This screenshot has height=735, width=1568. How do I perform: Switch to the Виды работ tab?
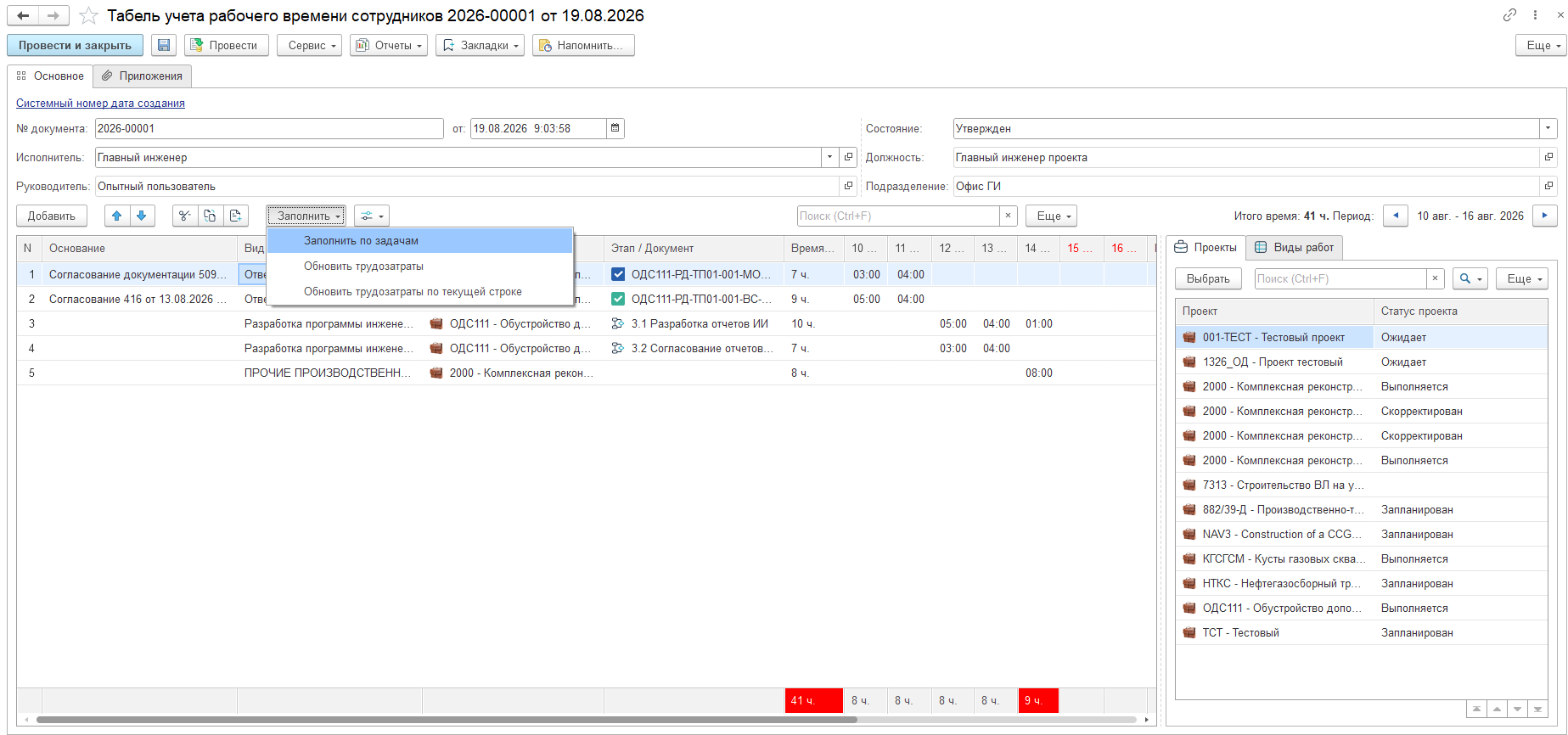point(1295,247)
